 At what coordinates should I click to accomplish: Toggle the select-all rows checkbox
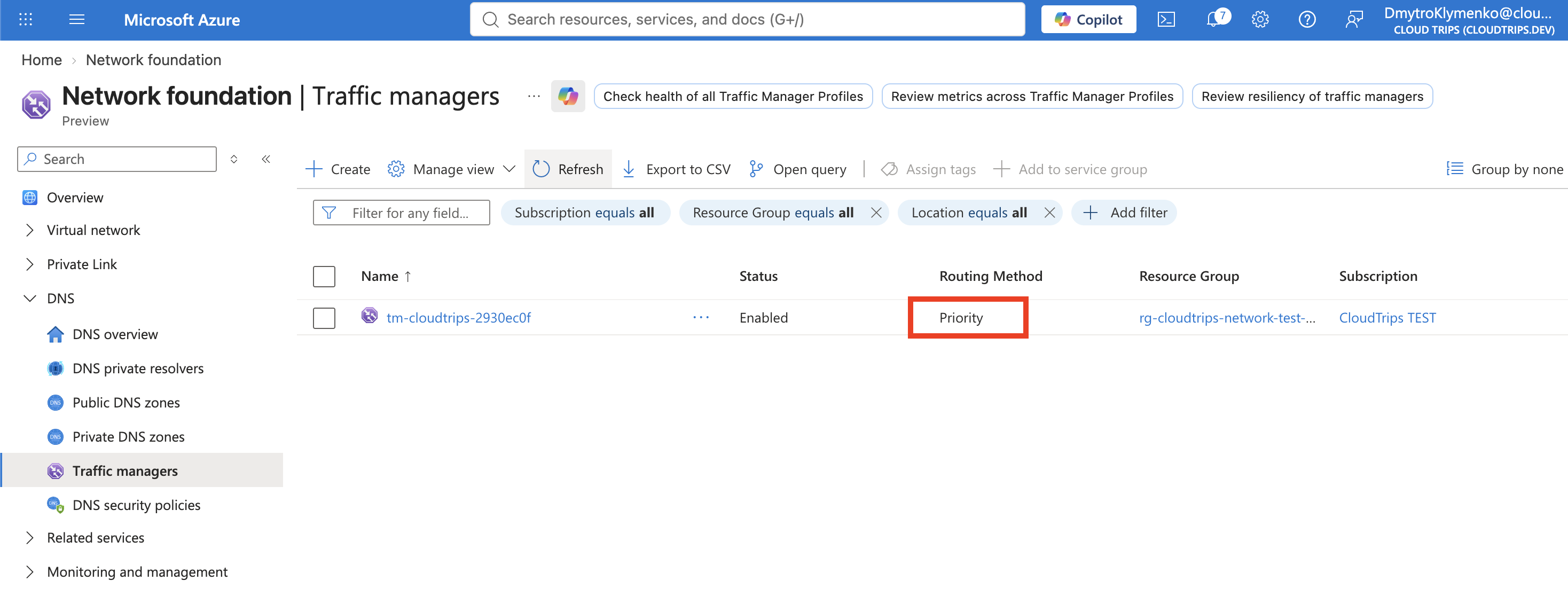point(324,277)
